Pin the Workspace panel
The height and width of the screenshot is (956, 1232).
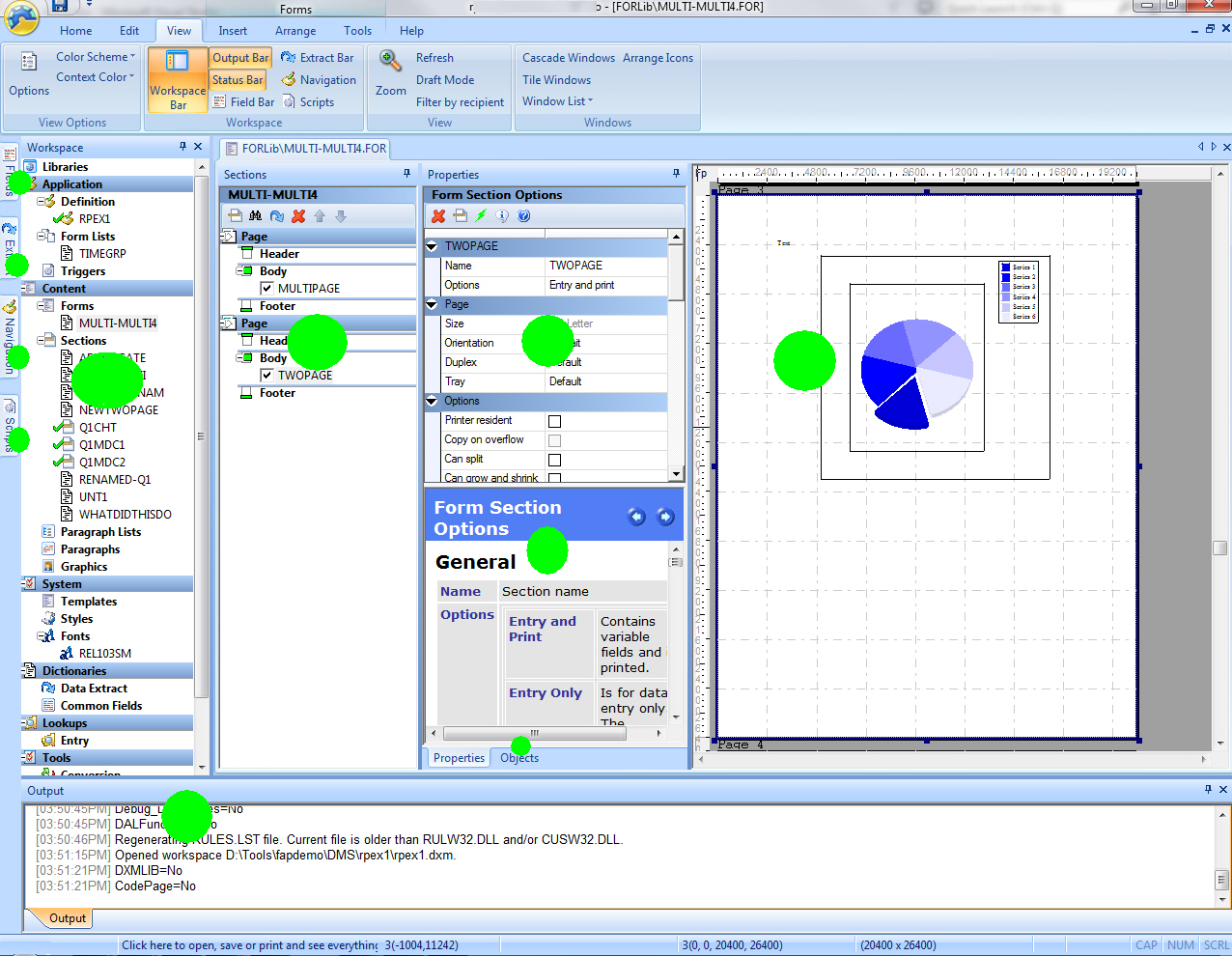182,147
